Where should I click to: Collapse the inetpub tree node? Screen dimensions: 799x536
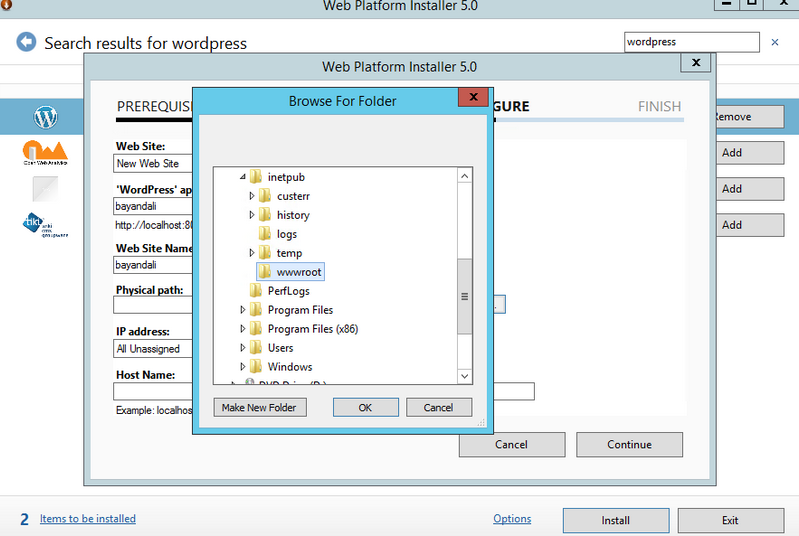click(243, 177)
